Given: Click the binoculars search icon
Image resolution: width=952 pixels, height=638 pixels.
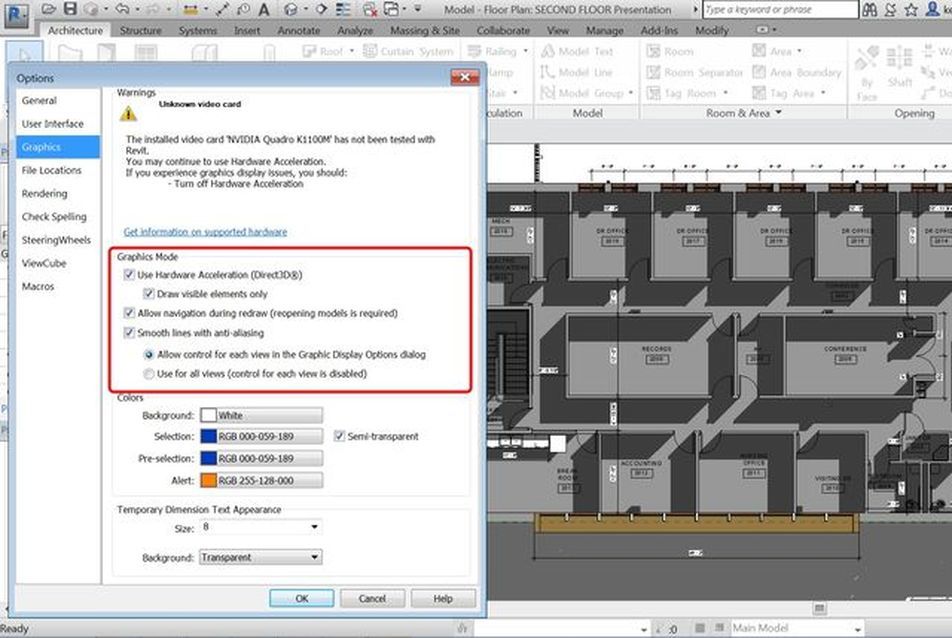Looking at the screenshot, I should 869,9.
